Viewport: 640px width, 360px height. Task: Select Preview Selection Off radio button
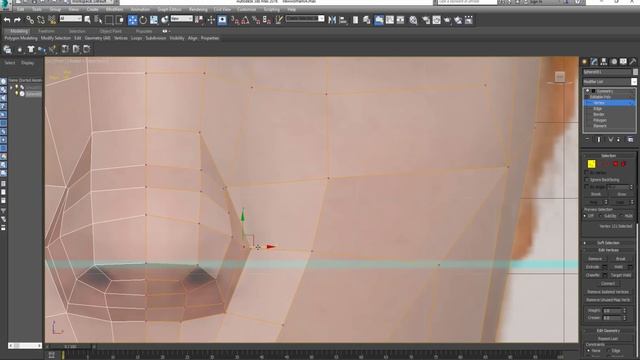[x=585, y=216]
